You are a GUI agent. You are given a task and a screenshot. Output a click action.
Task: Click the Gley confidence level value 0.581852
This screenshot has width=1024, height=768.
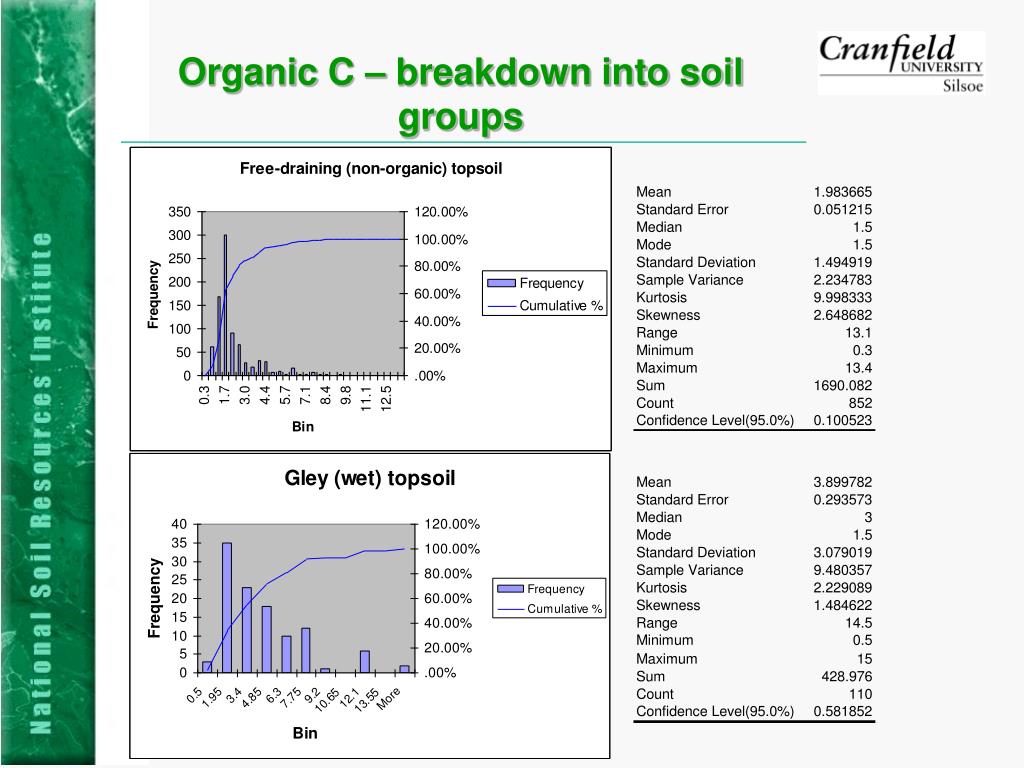pyautogui.click(x=842, y=712)
